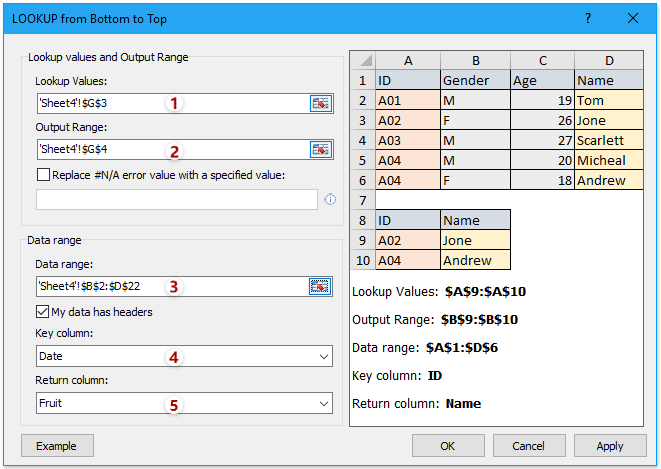Confirm with the OK button
This screenshot has width=661, height=469.
click(447, 446)
